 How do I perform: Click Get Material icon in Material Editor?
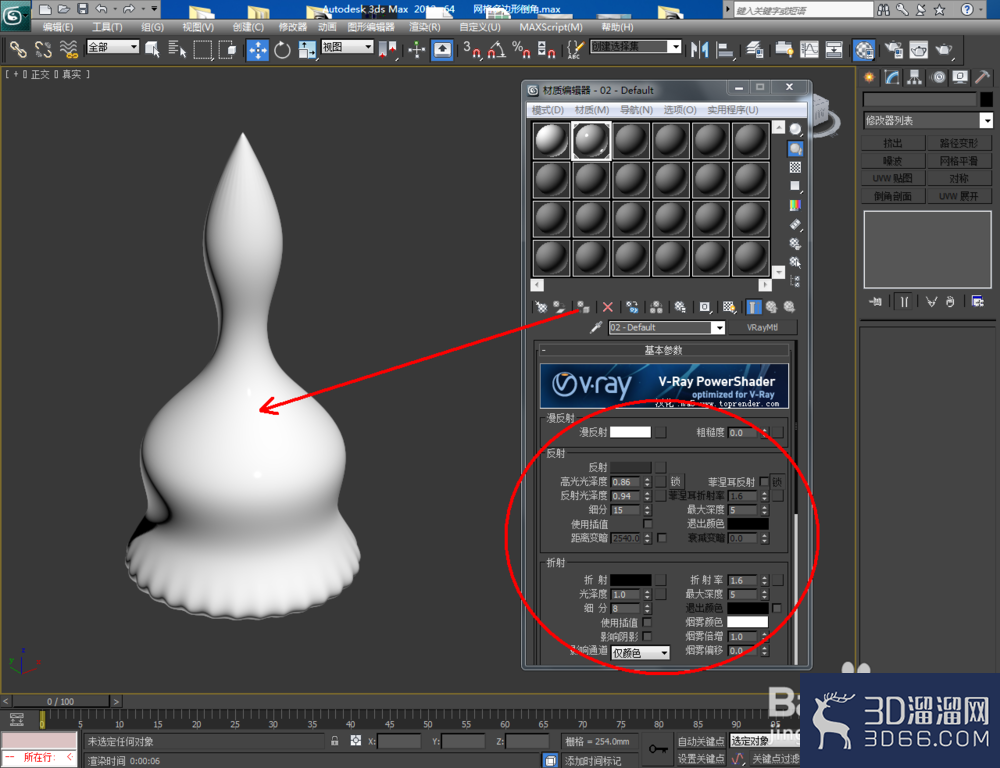pos(541,307)
